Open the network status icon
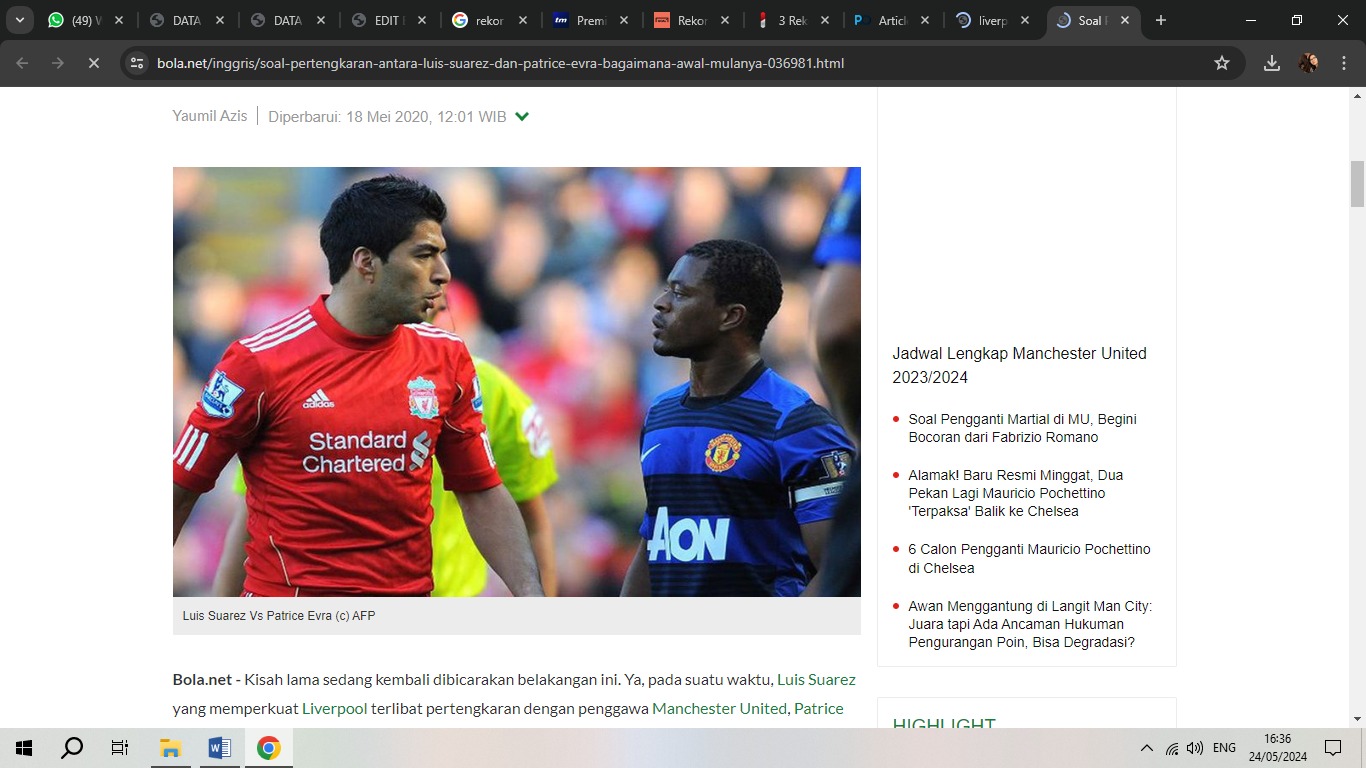The image size is (1366, 768). click(x=1172, y=748)
